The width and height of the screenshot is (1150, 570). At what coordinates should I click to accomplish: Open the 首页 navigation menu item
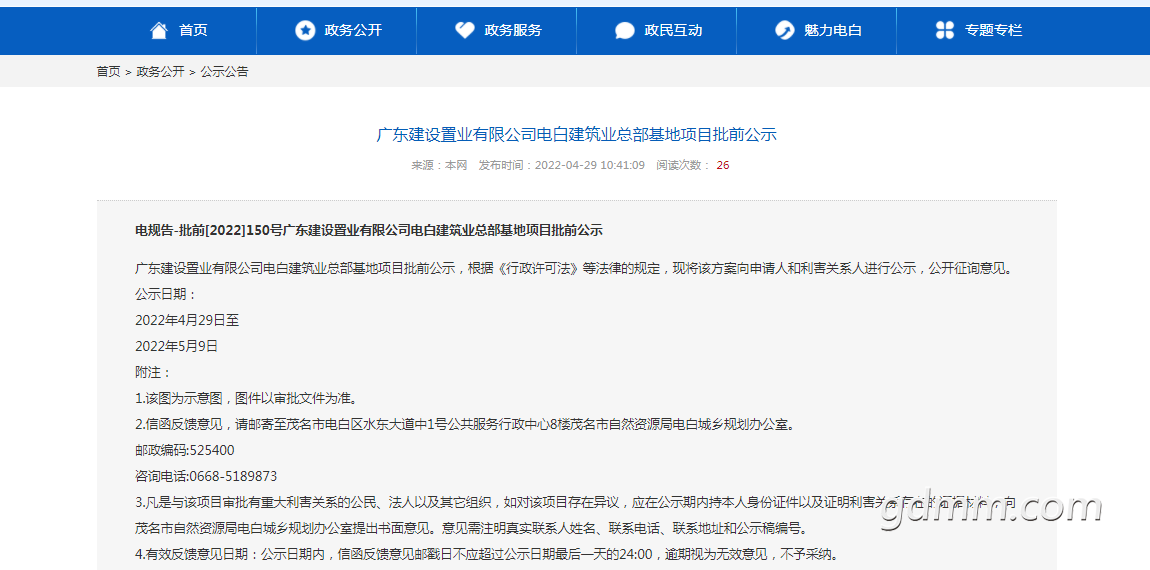pyautogui.click(x=193, y=30)
